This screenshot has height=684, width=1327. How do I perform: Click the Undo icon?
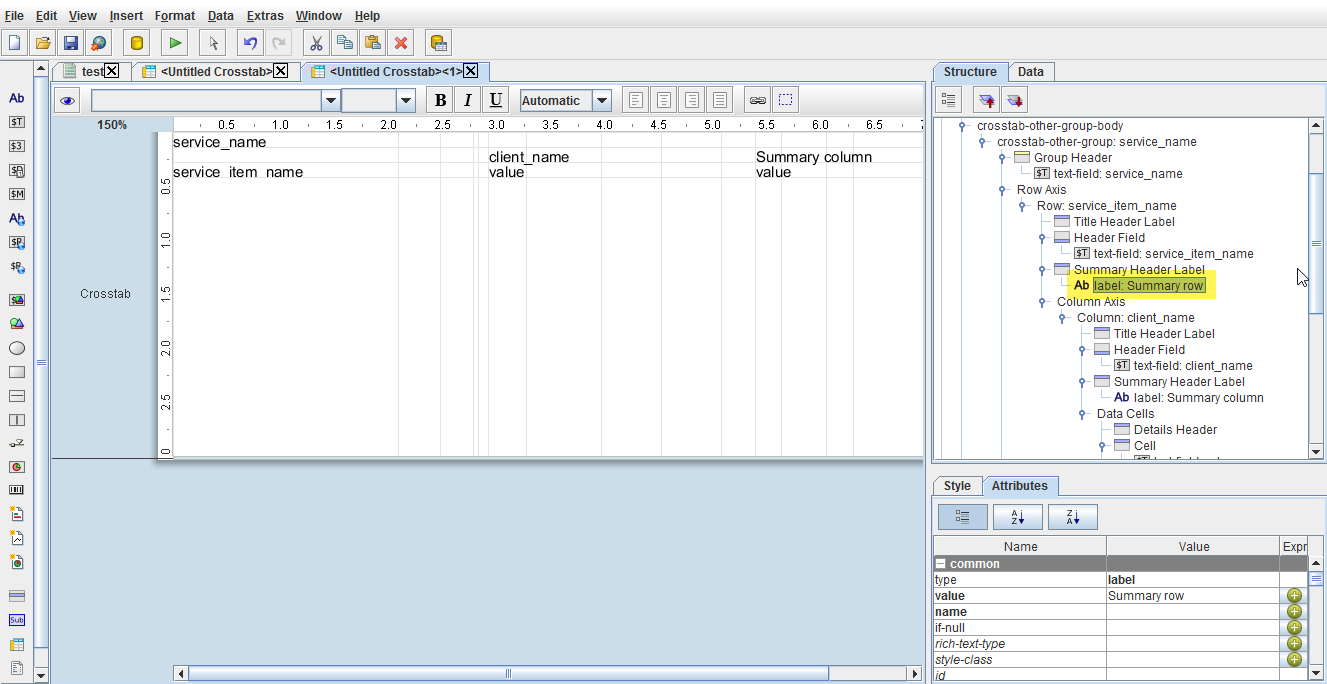click(248, 42)
